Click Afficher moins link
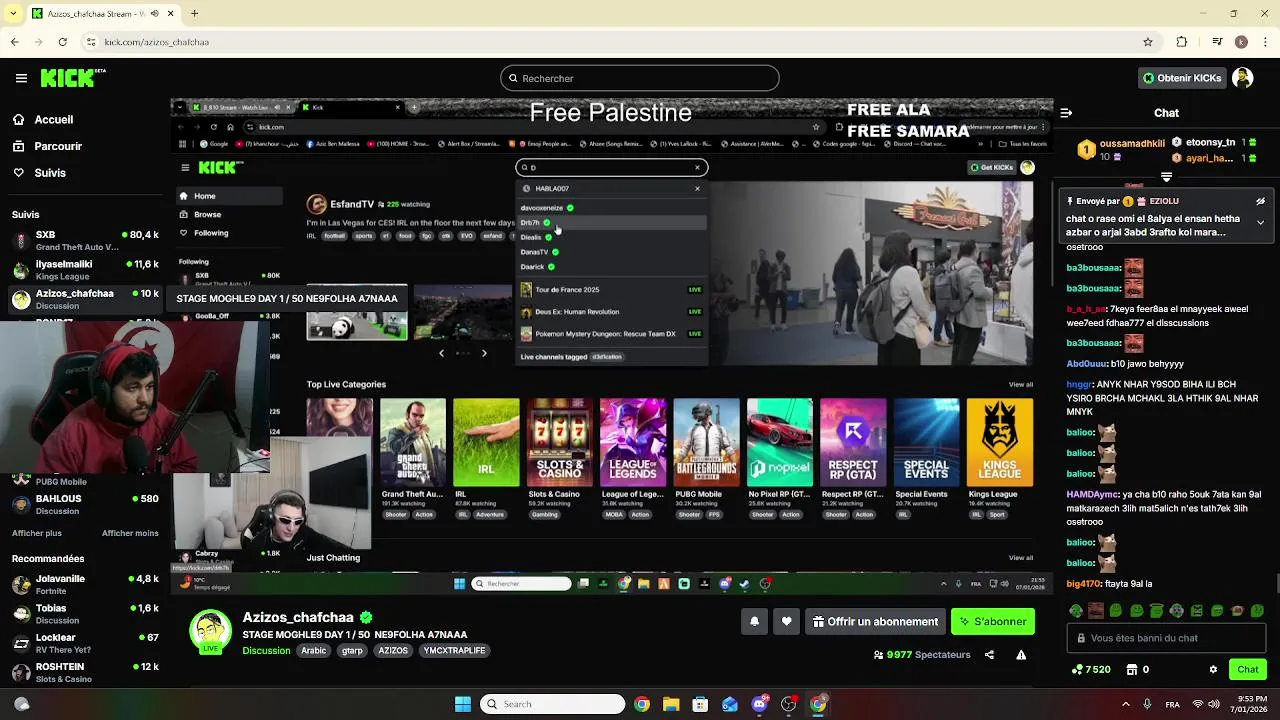Screen dimensions: 1280x720 coord(130,533)
